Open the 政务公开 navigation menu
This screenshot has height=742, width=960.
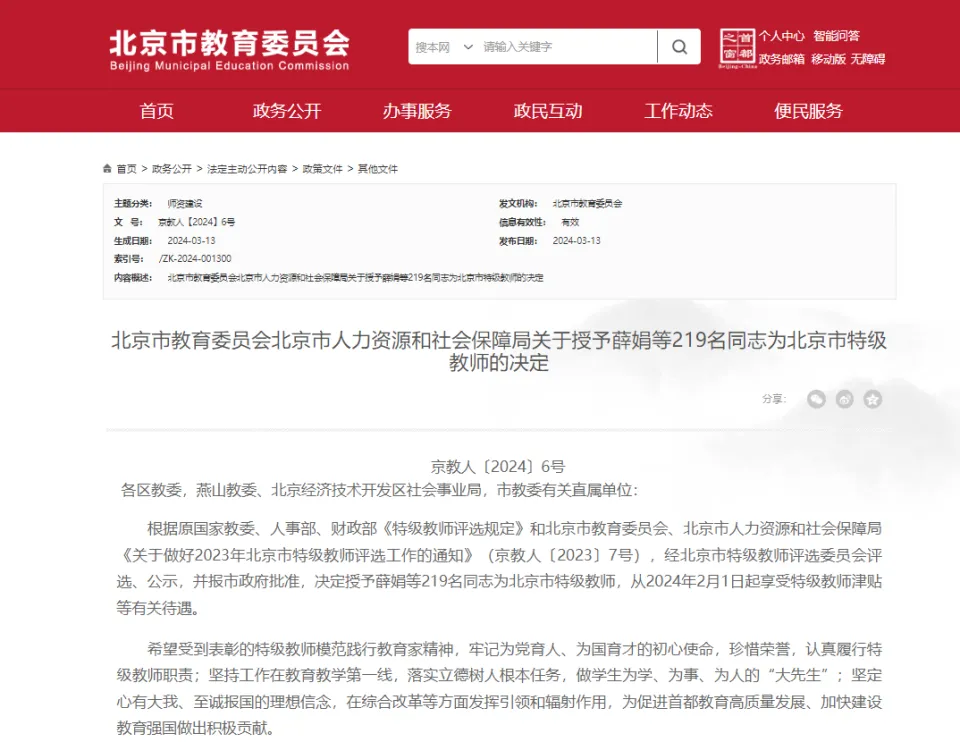point(287,111)
